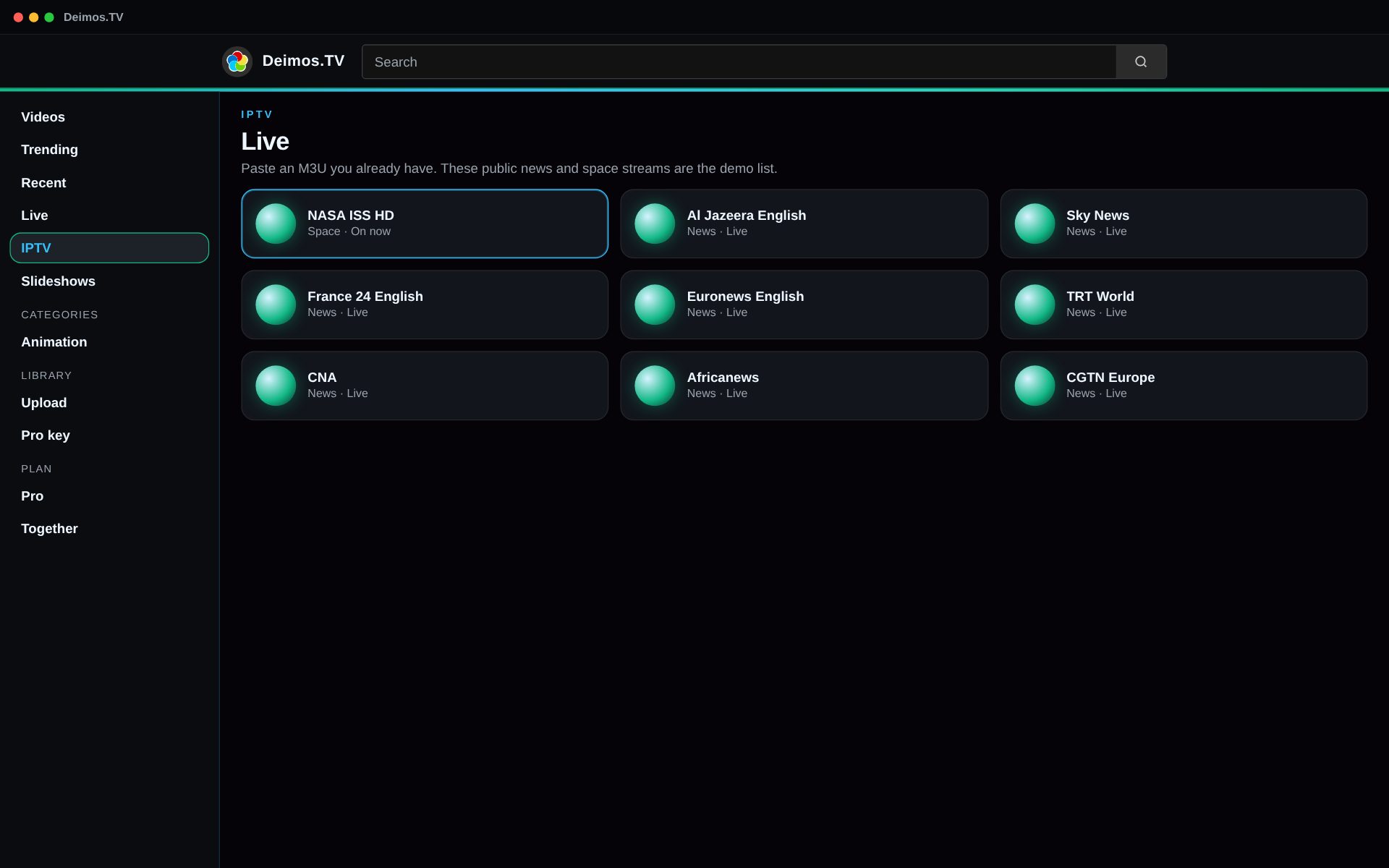Select the Africanews title
Screen dimensions: 1389x868
pos(723,378)
